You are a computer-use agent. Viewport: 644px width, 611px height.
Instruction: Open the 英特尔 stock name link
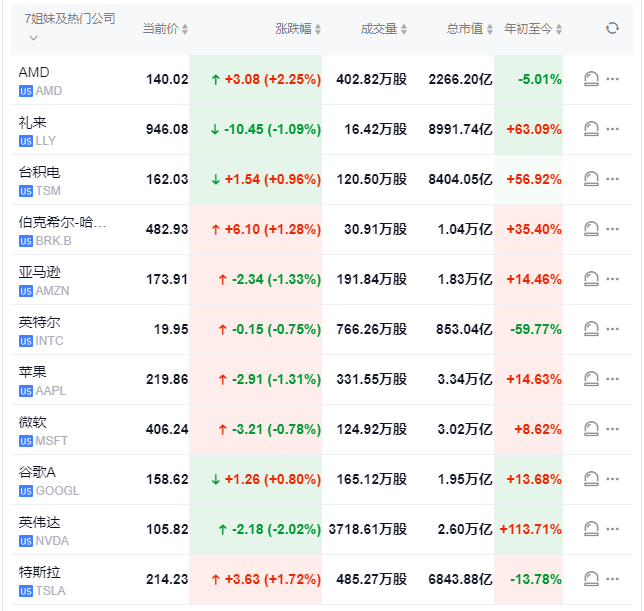click(x=39, y=322)
